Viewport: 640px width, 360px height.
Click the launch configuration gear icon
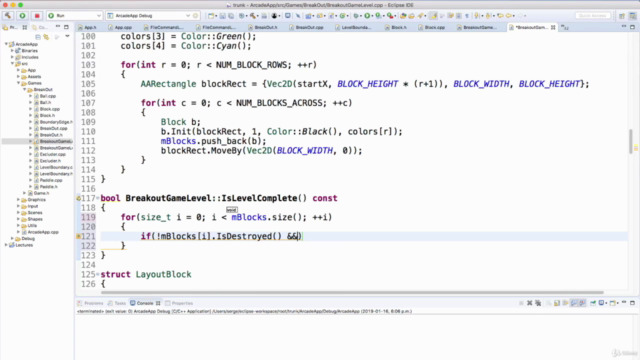[196, 16]
